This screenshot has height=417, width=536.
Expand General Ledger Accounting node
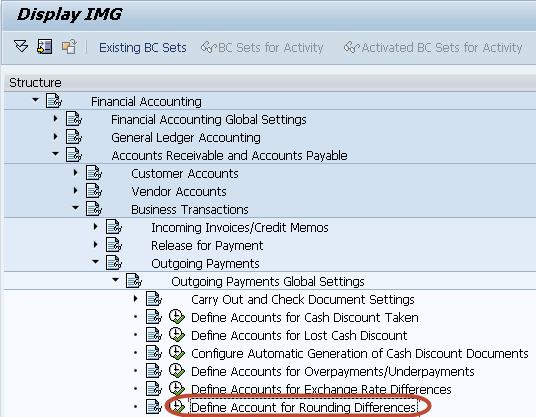(x=56, y=137)
